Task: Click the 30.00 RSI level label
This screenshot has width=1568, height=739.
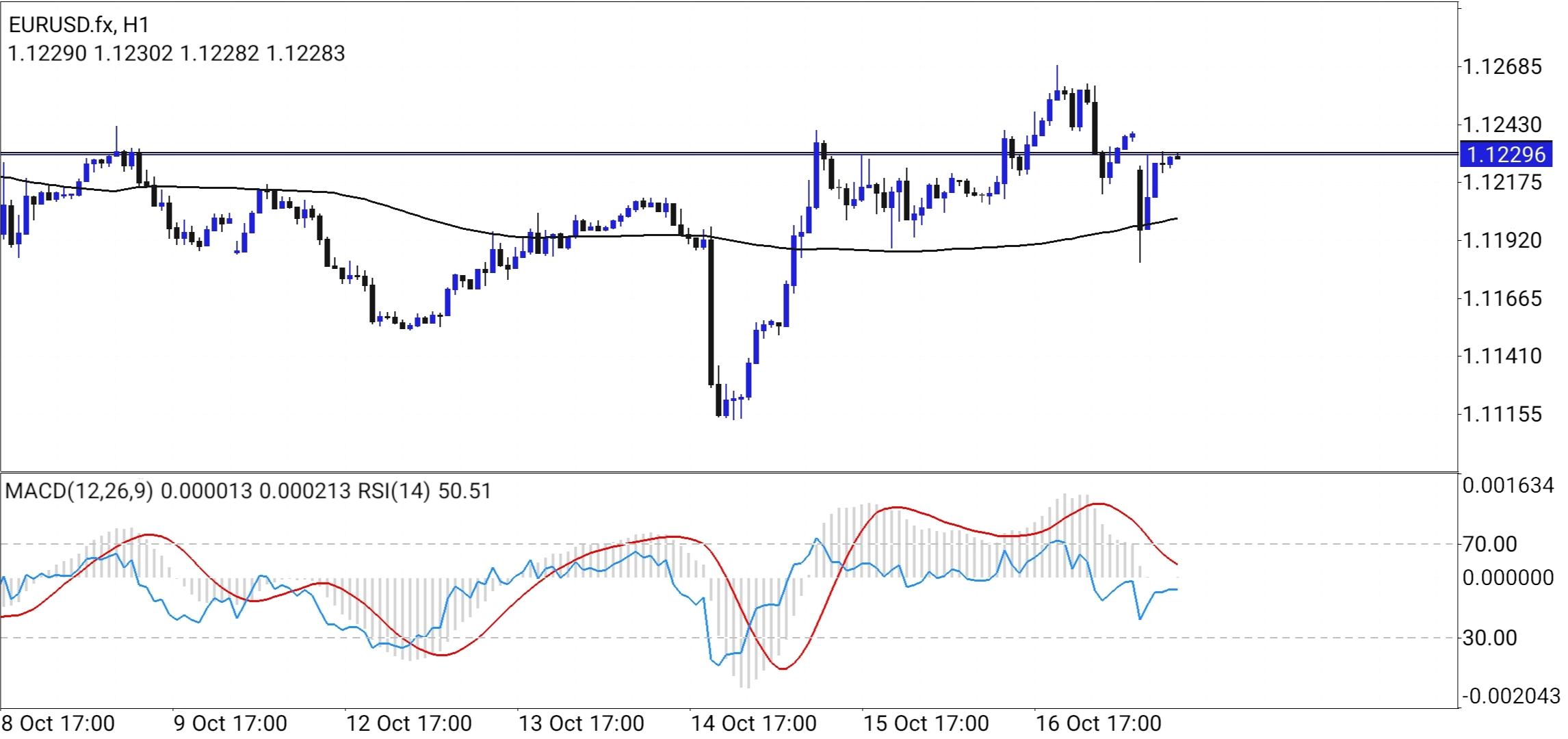Action: click(x=1491, y=638)
